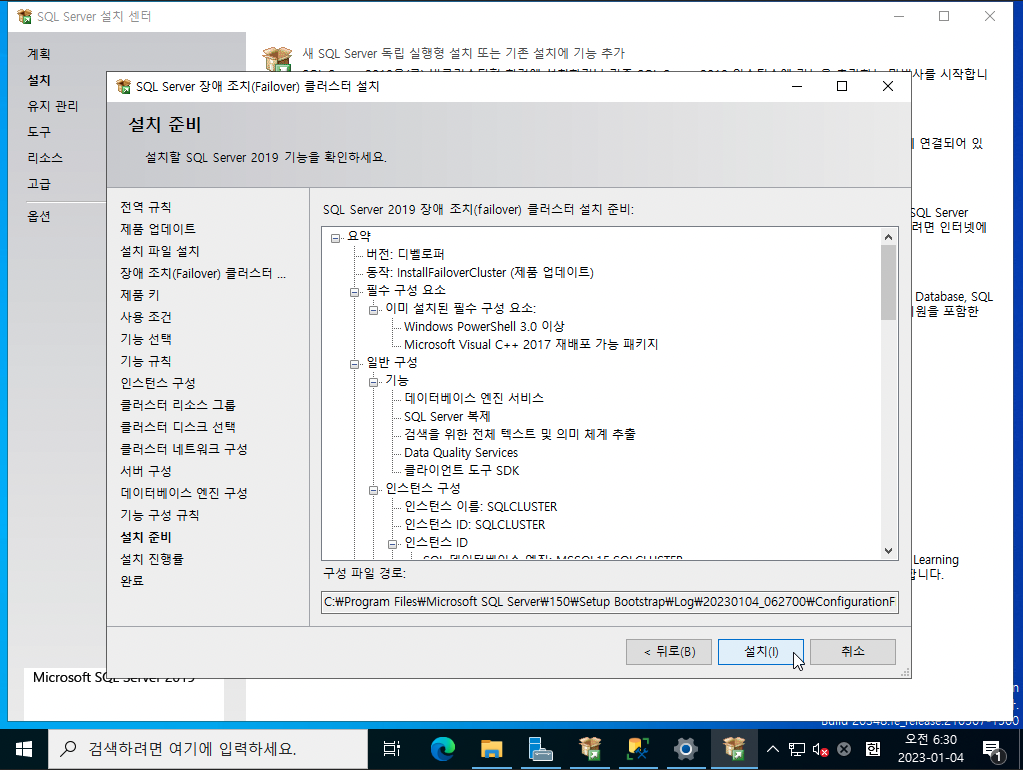Click the 새 SQL Server 독립 실행형 설치 link

pyautogui.click(x=463, y=53)
